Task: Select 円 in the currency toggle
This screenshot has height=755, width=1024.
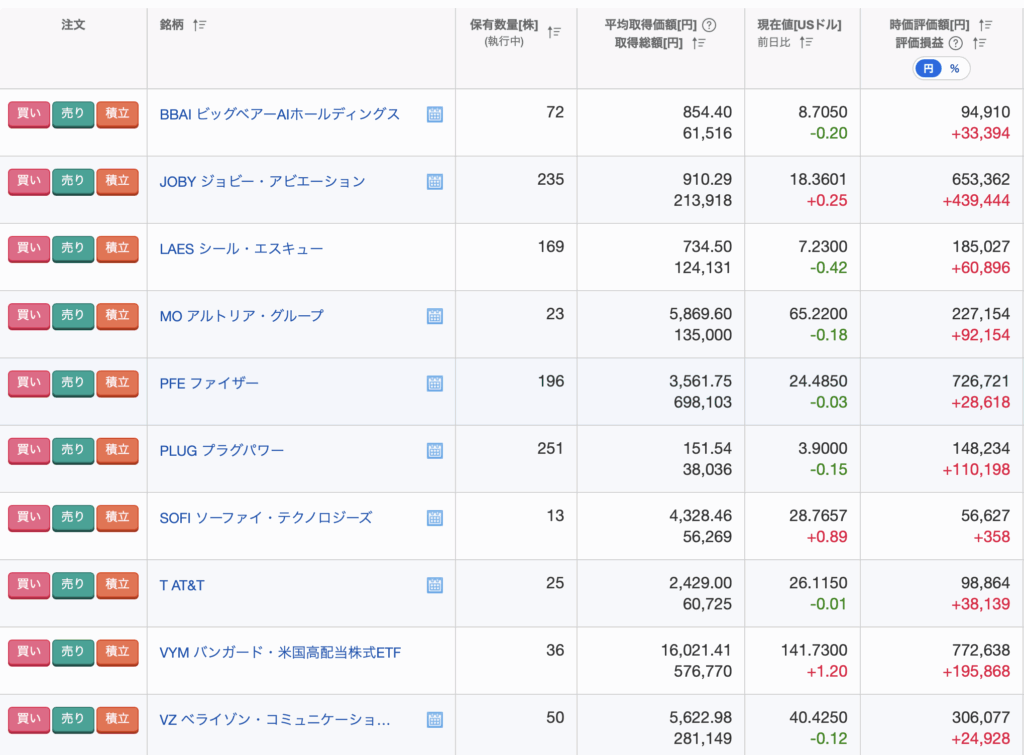Action: click(x=928, y=69)
